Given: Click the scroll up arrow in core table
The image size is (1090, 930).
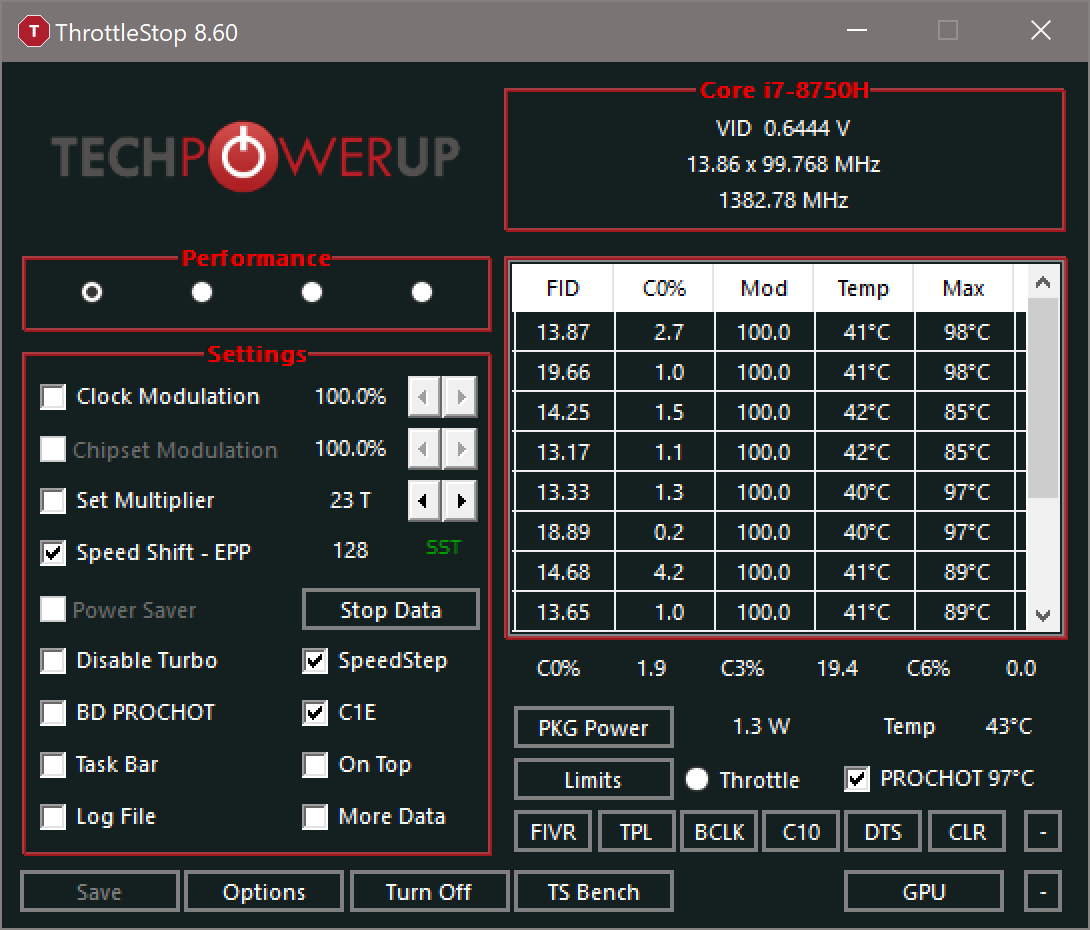Looking at the screenshot, I should tap(1043, 282).
